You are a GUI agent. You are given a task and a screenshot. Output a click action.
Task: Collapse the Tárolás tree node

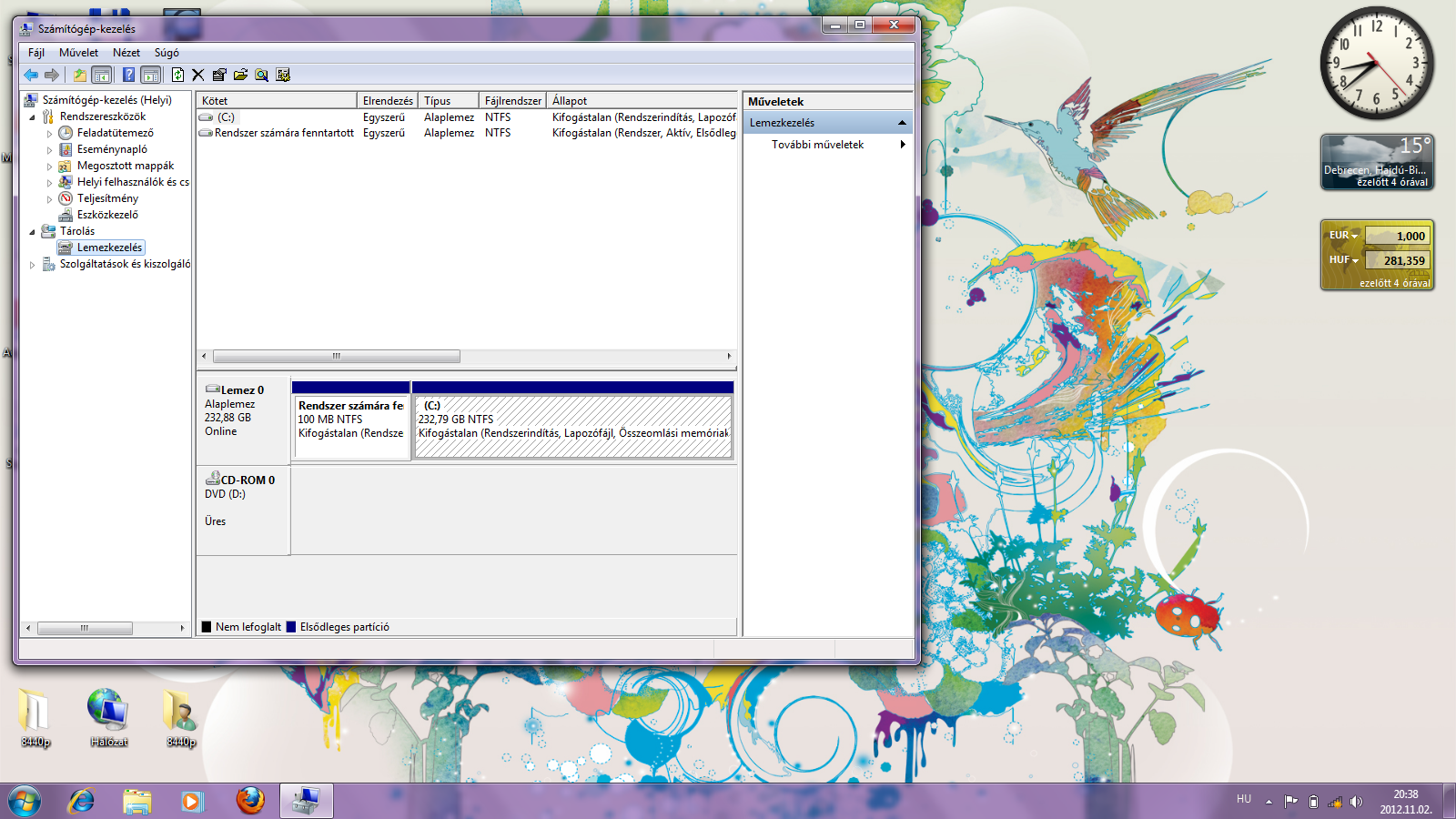(33, 232)
